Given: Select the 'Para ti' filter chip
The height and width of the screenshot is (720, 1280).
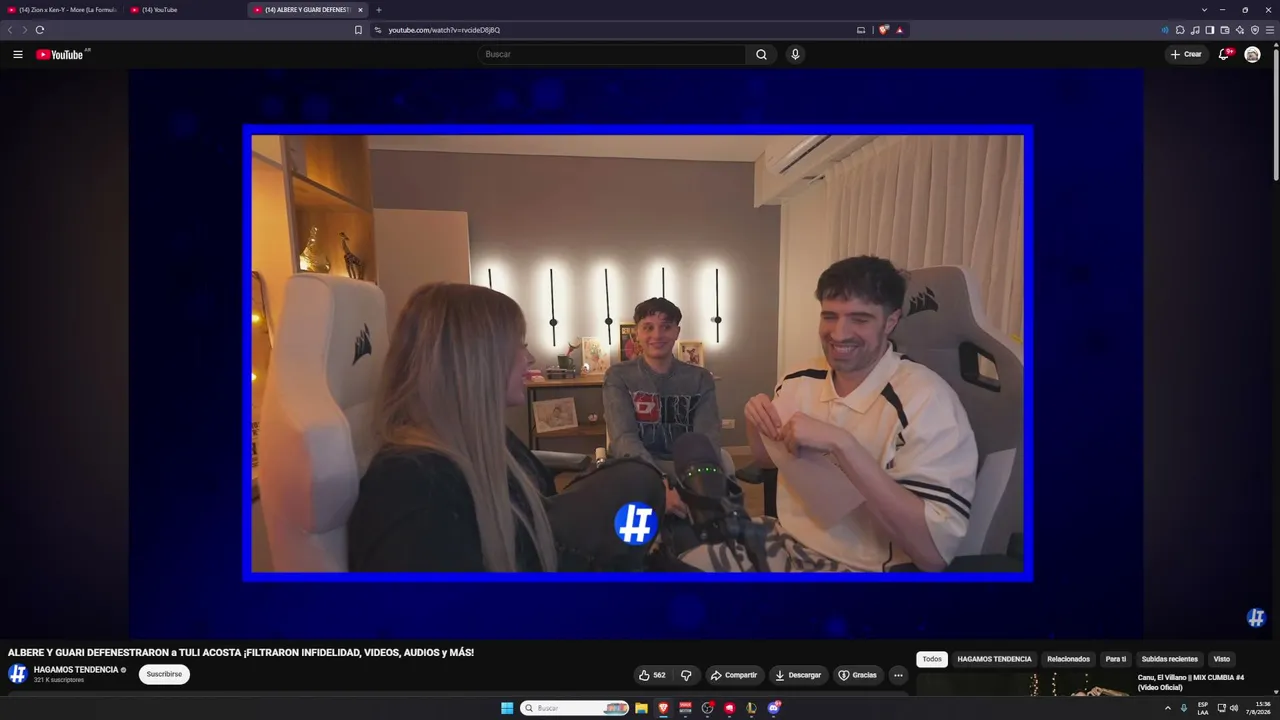Looking at the screenshot, I should 1116,659.
